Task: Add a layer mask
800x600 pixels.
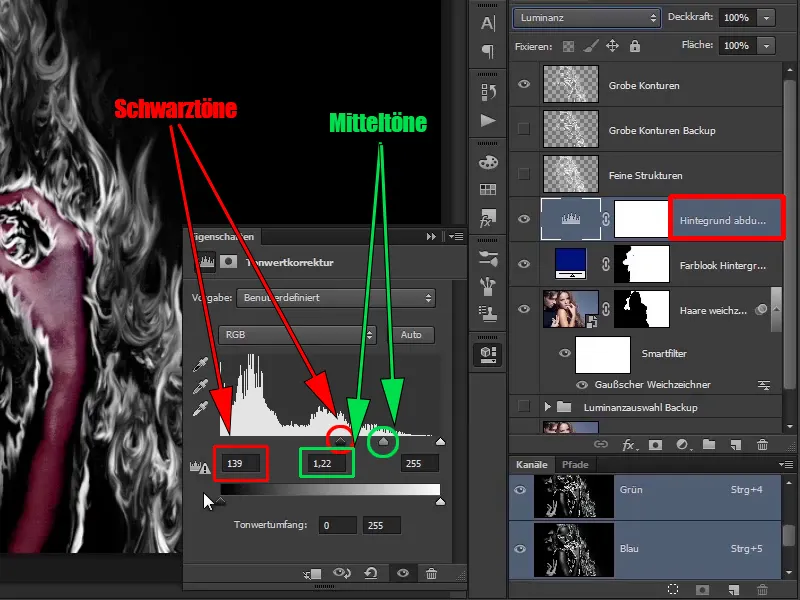Action: (x=656, y=445)
